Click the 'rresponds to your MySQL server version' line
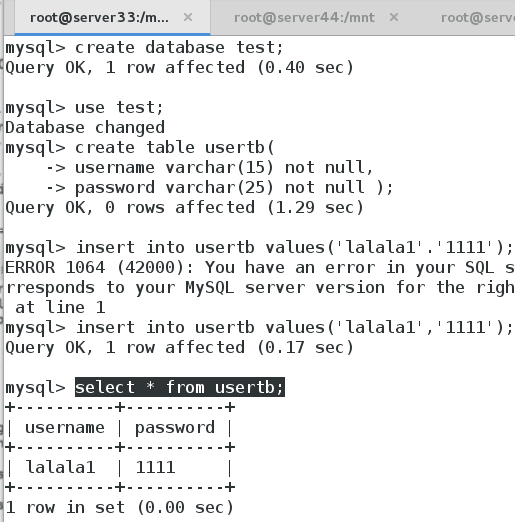The width and height of the screenshot is (515, 522). pyautogui.click(x=260, y=287)
